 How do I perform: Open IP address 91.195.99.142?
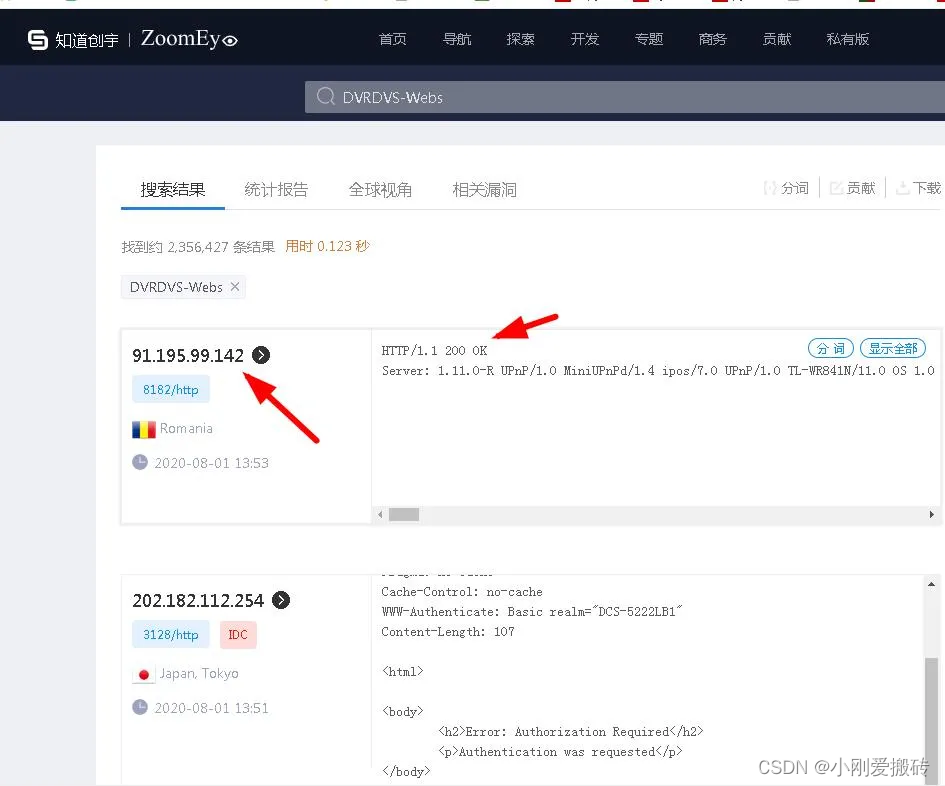coord(188,356)
